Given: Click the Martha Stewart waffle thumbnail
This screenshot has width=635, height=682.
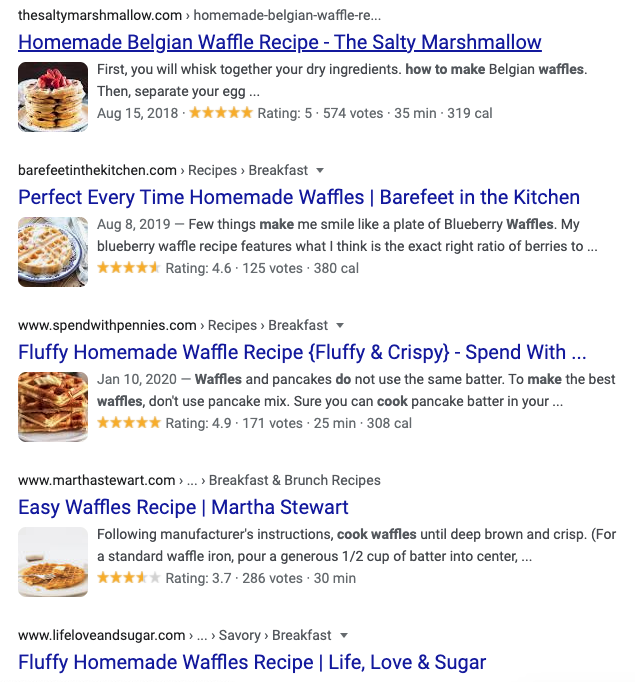Looking at the screenshot, I should point(53,561).
